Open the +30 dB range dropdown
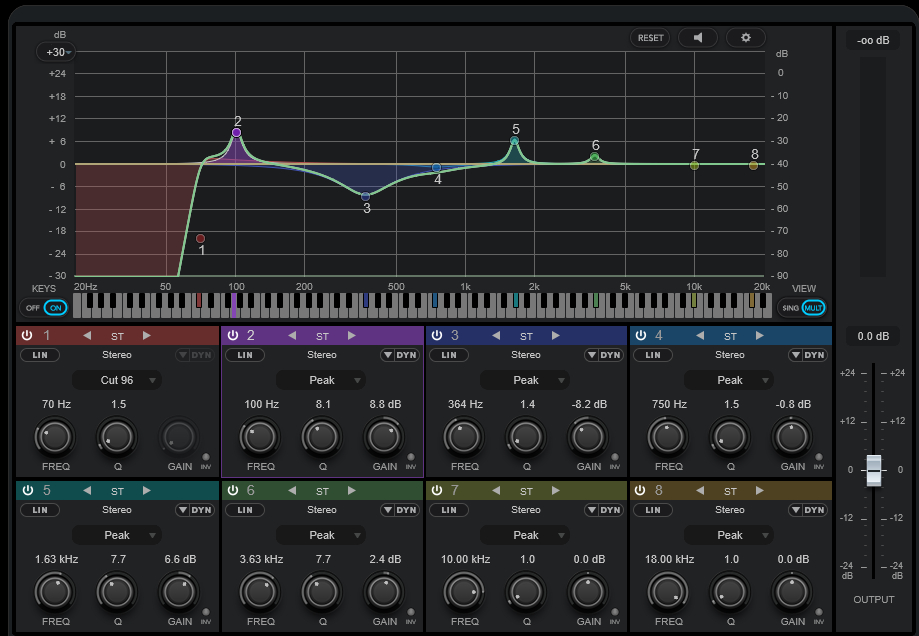This screenshot has height=636, width=919. click(56, 52)
